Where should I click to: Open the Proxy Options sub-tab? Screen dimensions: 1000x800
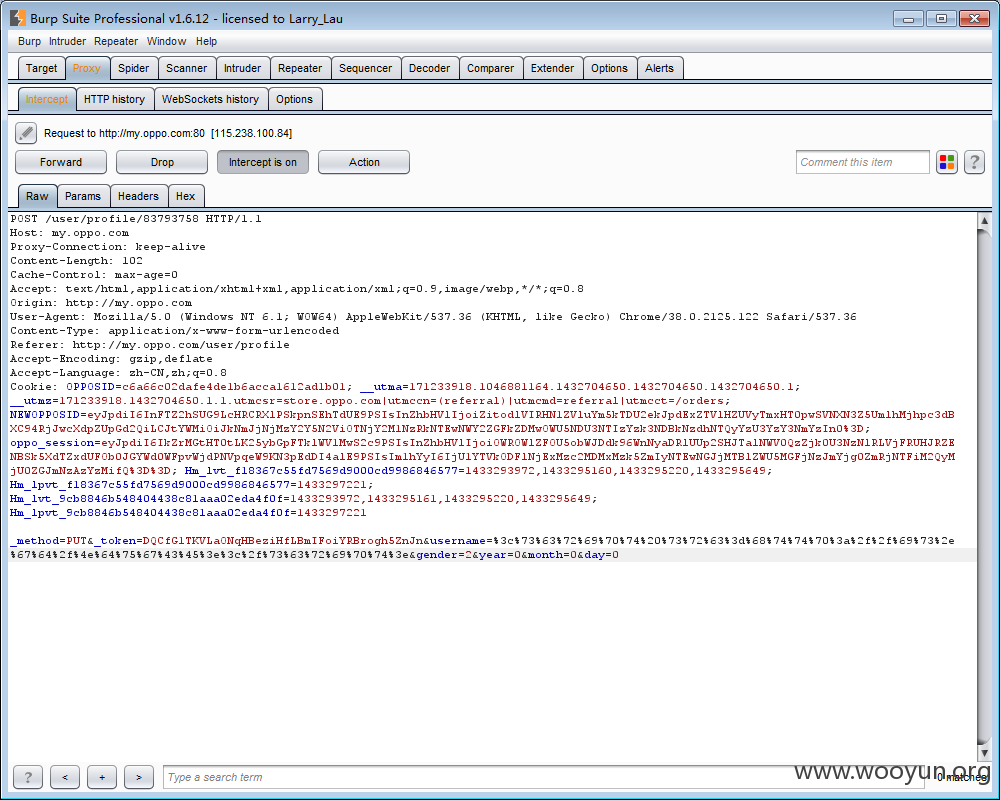[x=295, y=100]
